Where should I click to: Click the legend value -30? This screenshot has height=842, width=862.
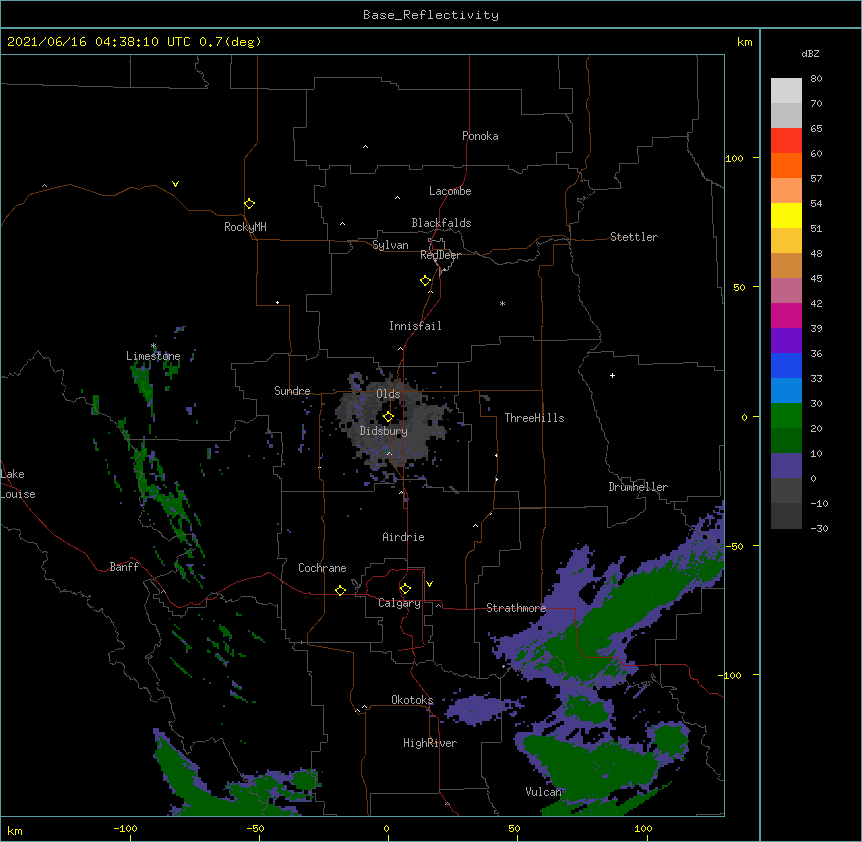(x=819, y=529)
